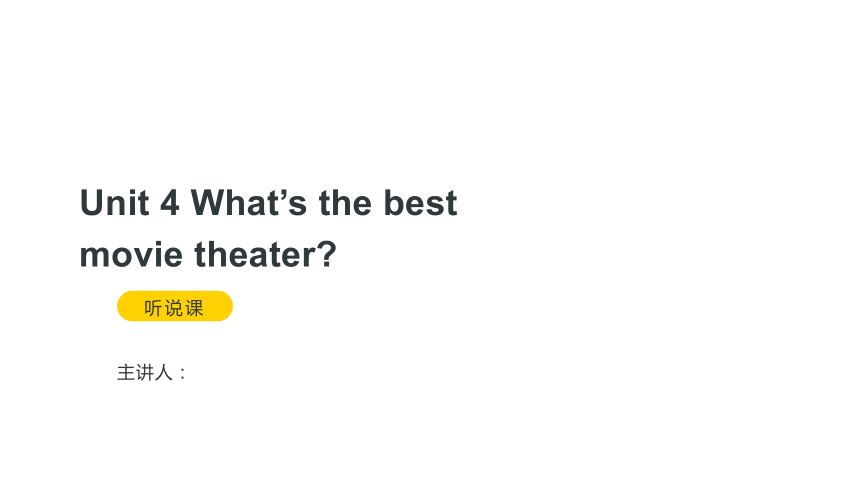This screenshot has height=484, width=860.
Task: Click the yellow 听说课 pill label
Action: [x=174, y=306]
